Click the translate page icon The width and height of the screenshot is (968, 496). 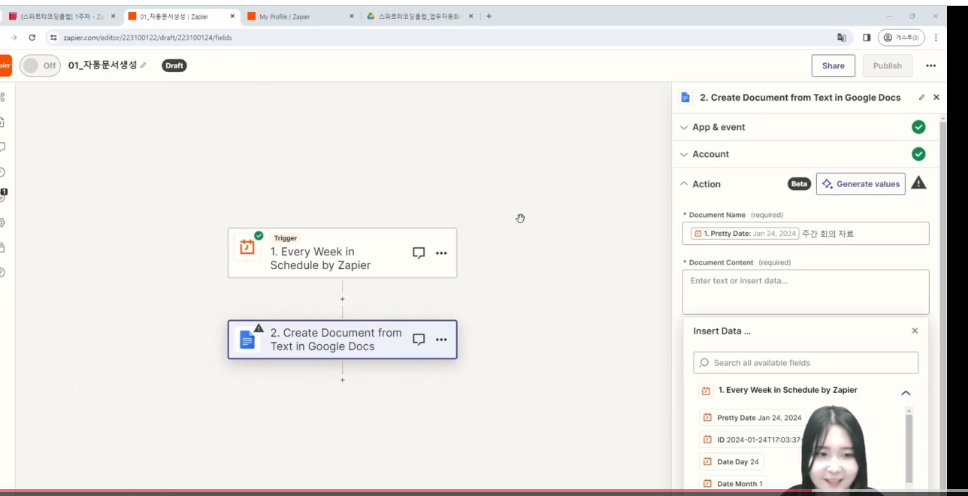coord(841,38)
